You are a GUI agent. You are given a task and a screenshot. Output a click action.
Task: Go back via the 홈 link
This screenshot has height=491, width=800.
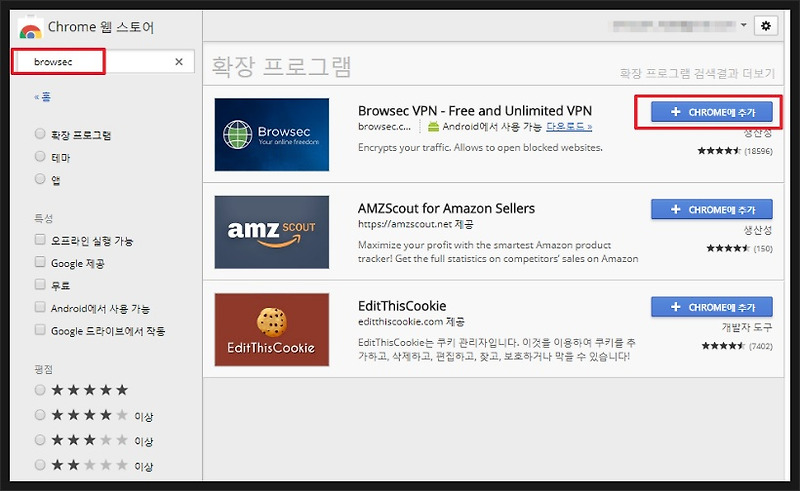[x=43, y=97]
